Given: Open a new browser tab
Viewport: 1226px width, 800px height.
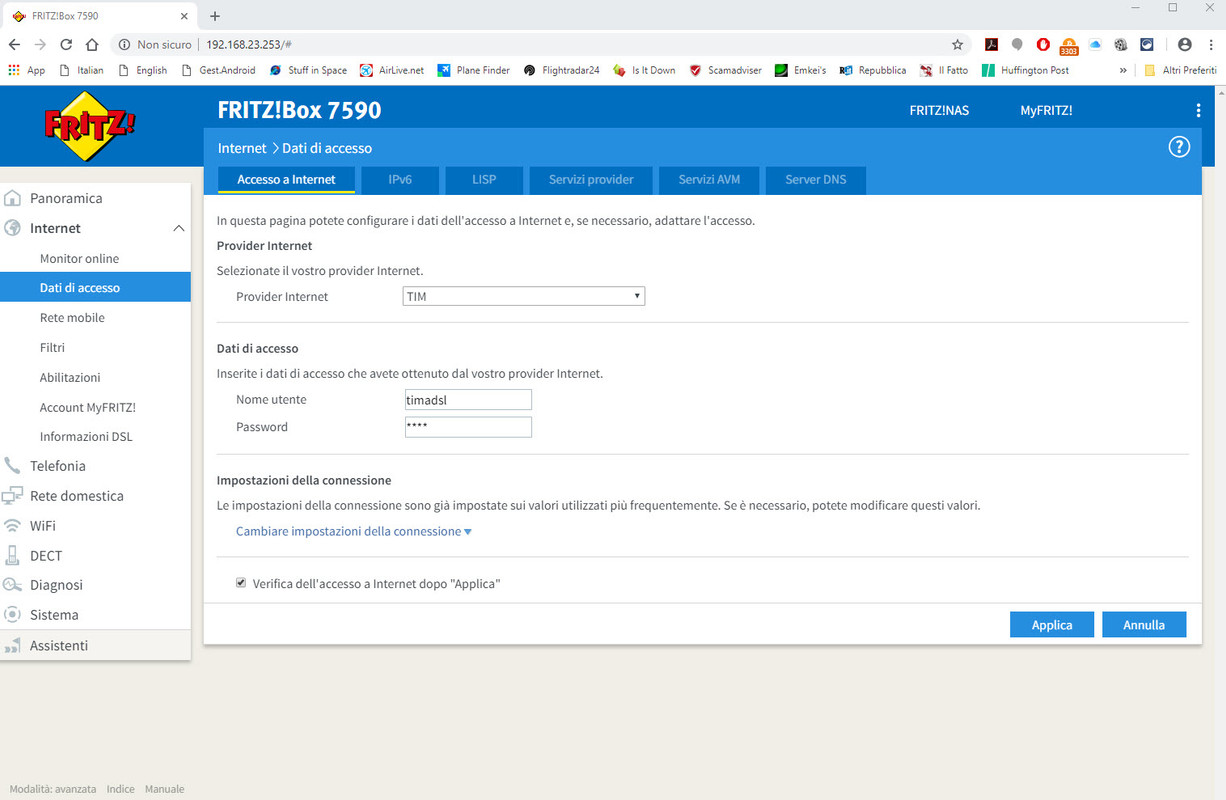Looking at the screenshot, I should [x=214, y=16].
